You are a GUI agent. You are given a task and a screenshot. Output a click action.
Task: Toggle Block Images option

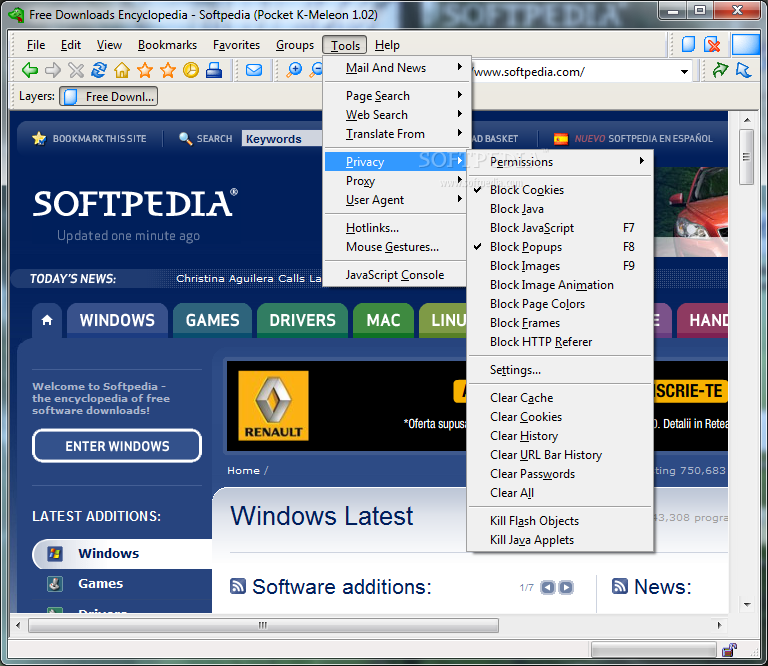tap(560, 266)
